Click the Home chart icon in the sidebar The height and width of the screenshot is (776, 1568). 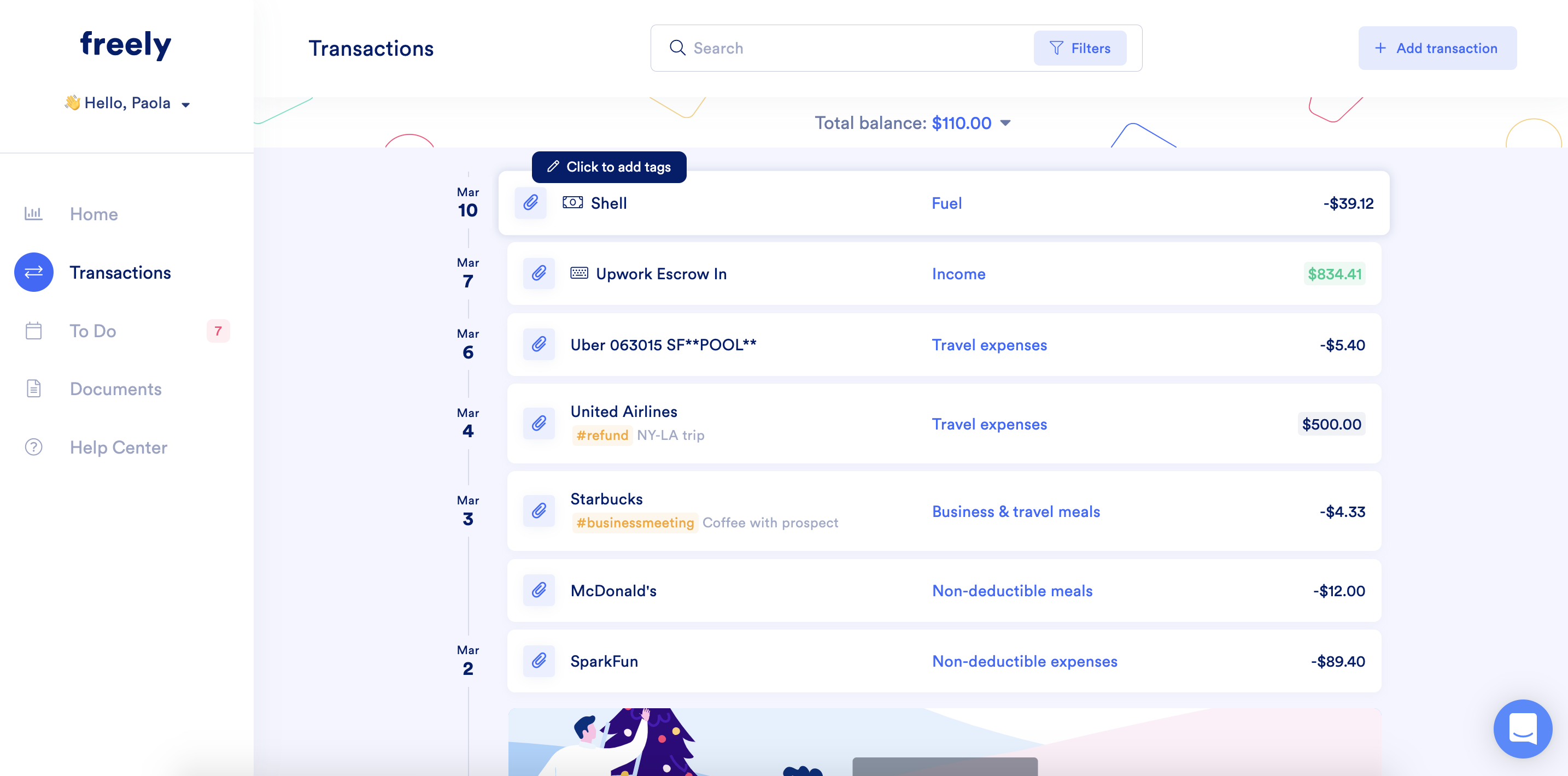point(33,214)
